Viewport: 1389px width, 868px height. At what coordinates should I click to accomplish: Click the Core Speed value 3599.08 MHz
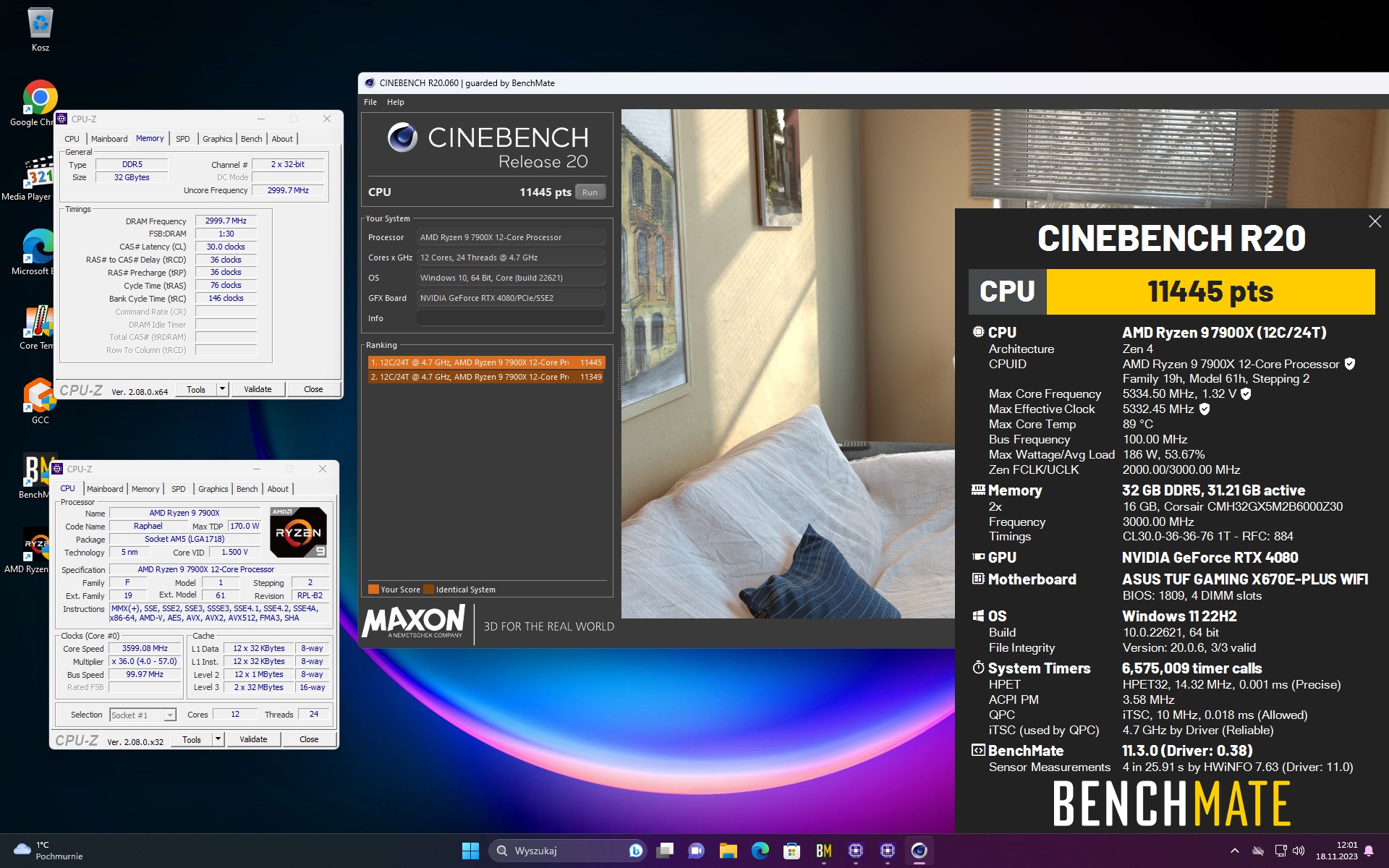click(145, 648)
